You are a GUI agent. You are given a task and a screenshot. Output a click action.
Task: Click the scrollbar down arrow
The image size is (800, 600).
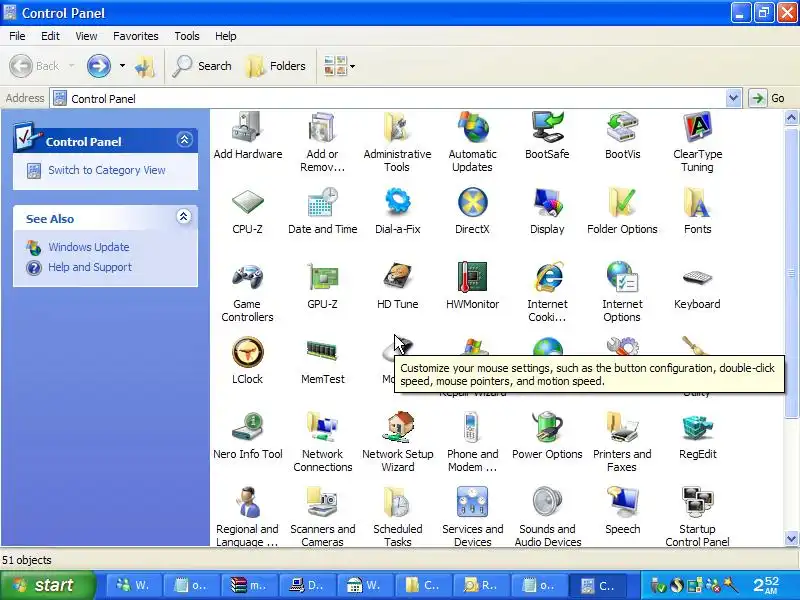[x=791, y=538]
